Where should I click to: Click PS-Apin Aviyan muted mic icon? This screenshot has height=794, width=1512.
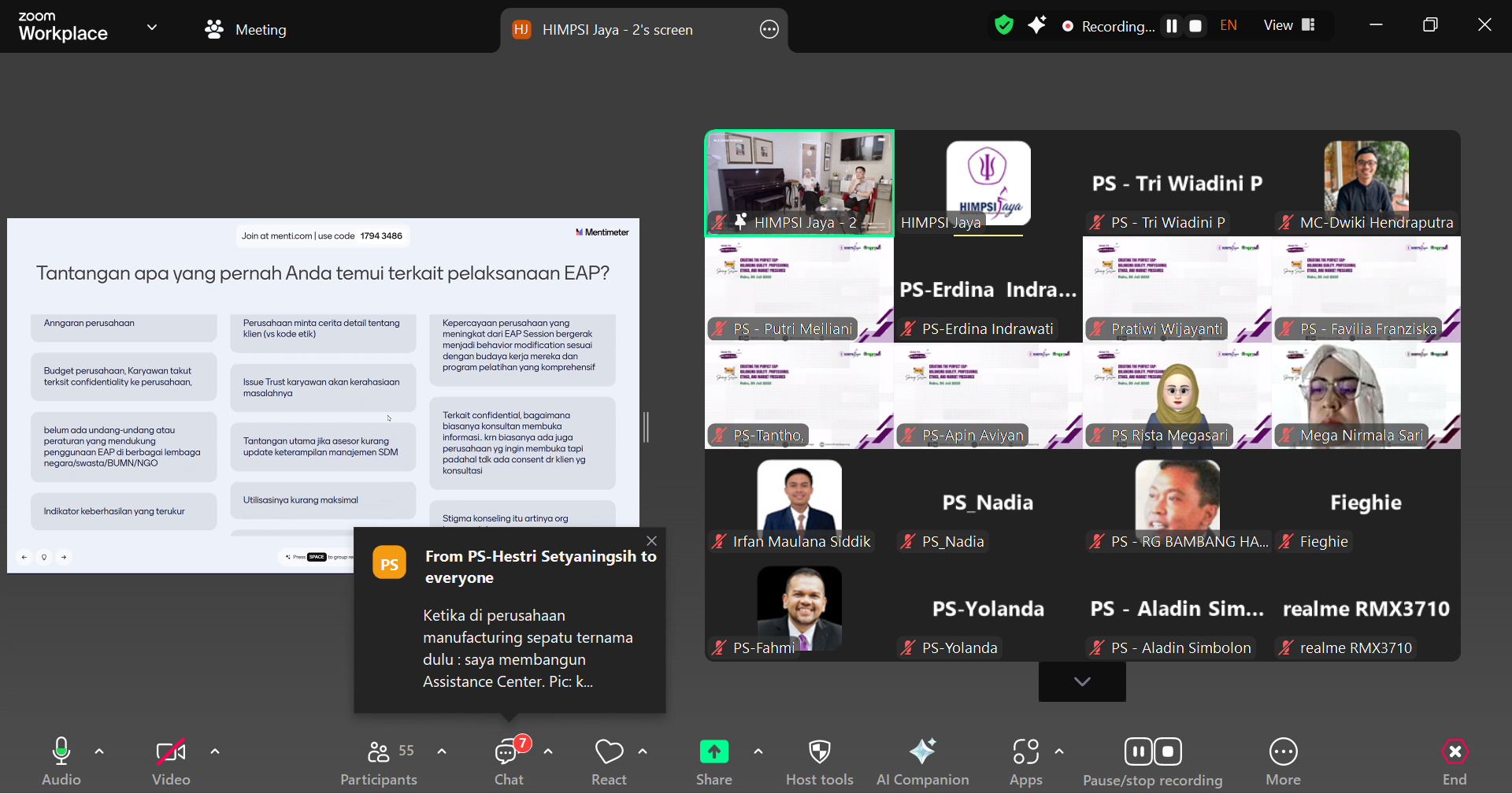pos(909,436)
